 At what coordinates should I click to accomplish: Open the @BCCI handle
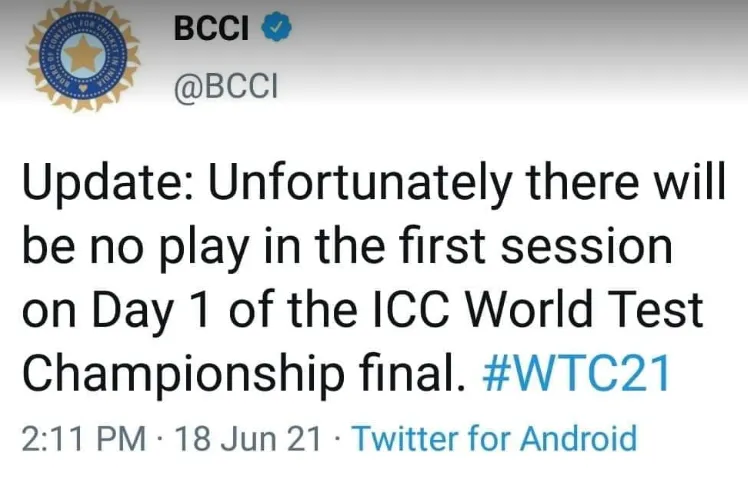[x=226, y=87]
